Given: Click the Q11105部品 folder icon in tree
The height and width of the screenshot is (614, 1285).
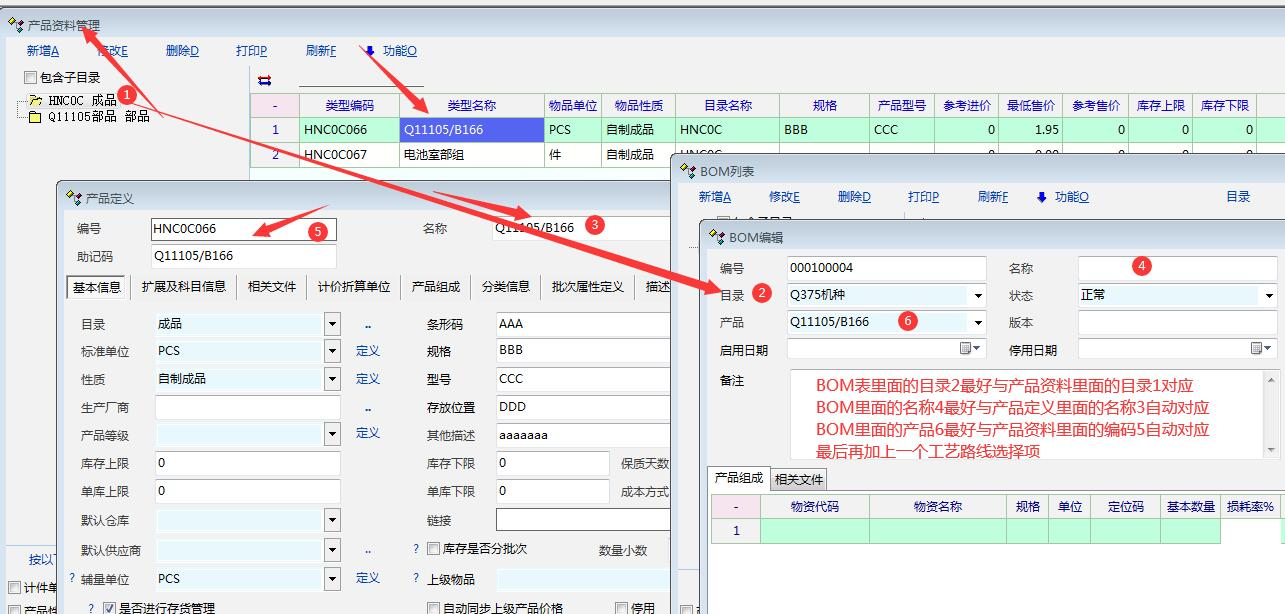Looking at the screenshot, I should [x=35, y=116].
